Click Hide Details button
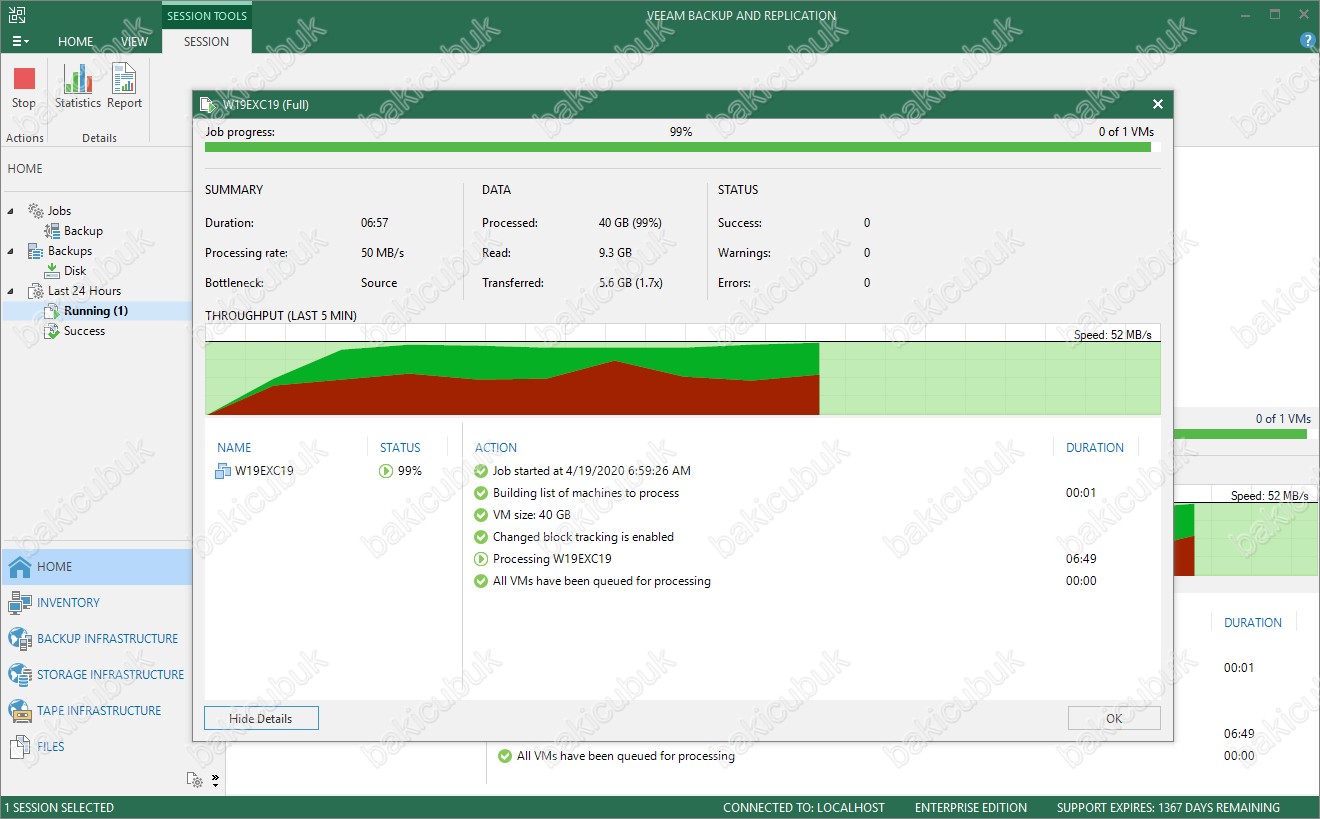Image resolution: width=1320 pixels, height=819 pixels. tap(261, 718)
